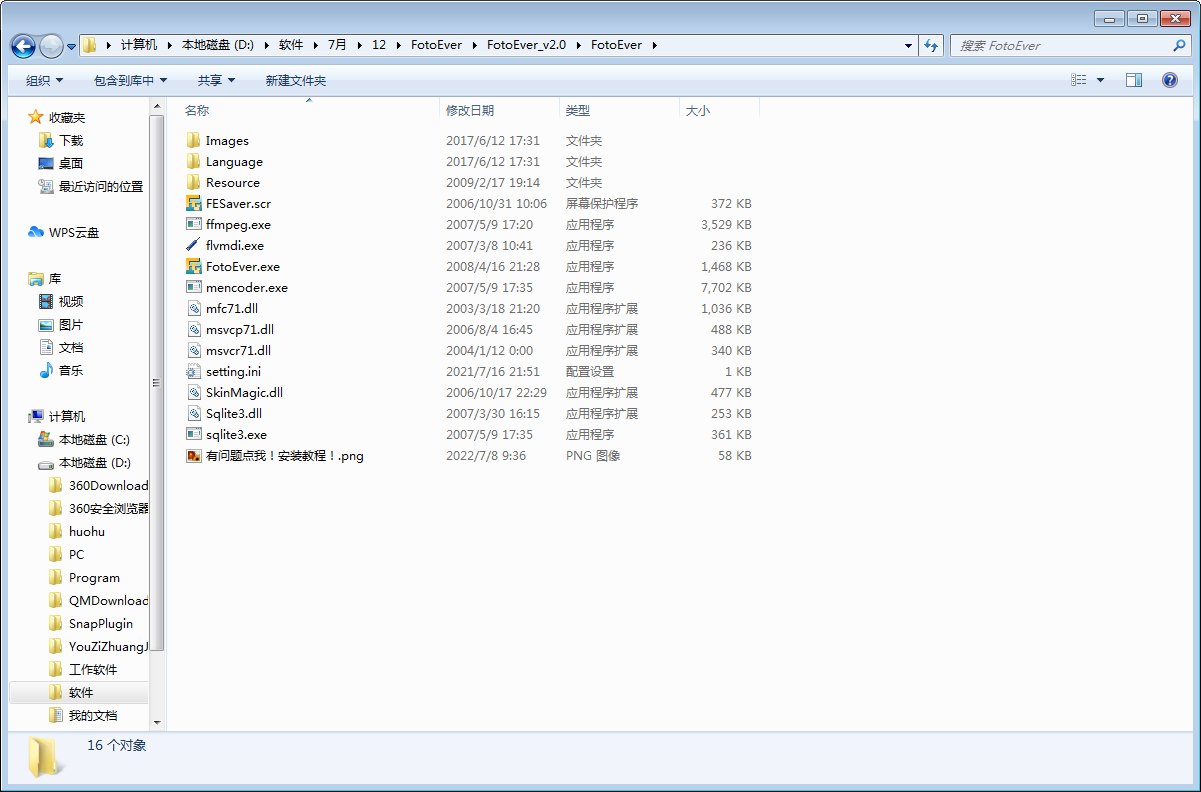The image size is (1201, 792).
Task: Click the navigation pane scrollbar up arrow
Action: 157,105
